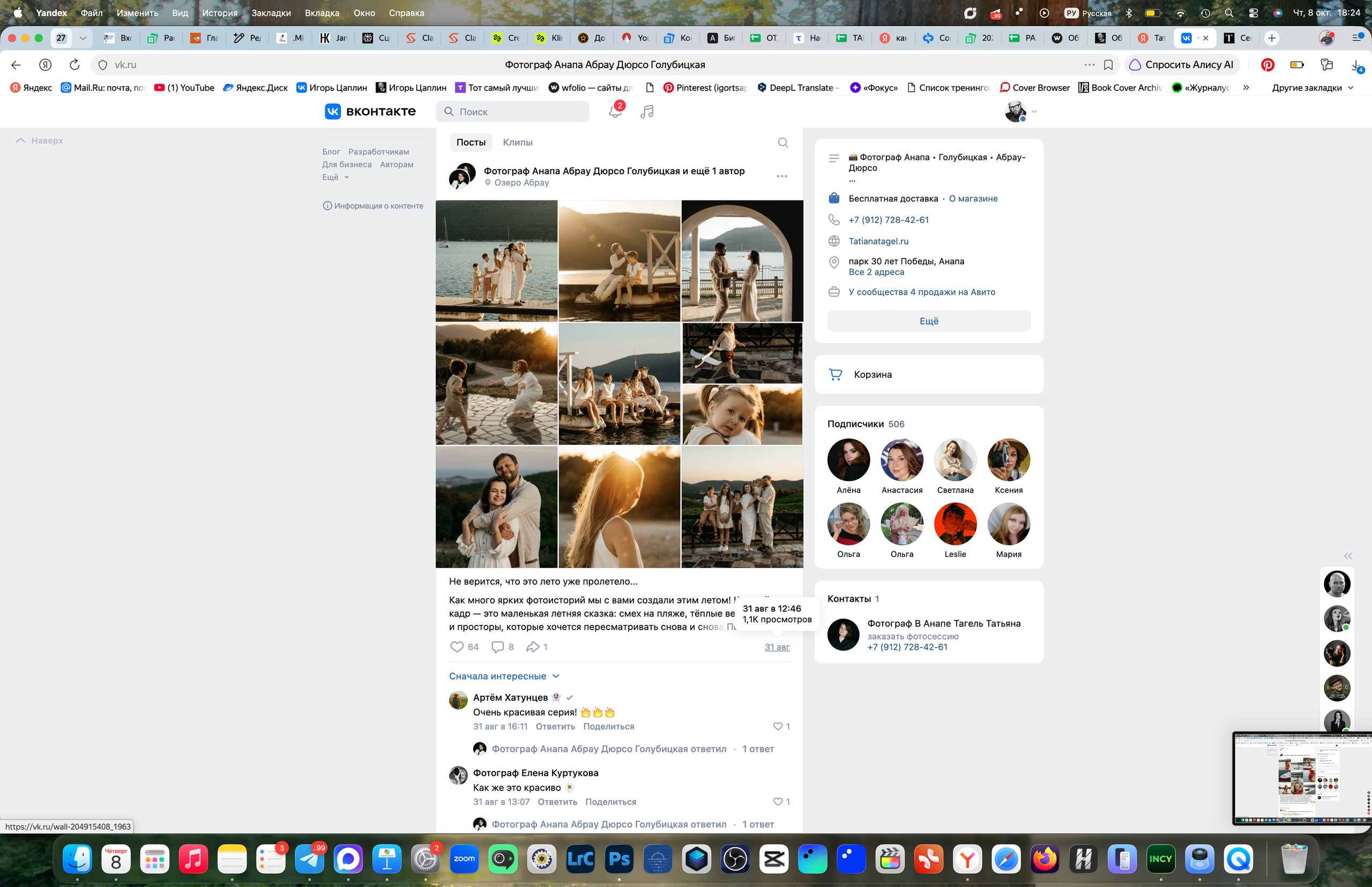Open VK notifications bell

pyautogui.click(x=615, y=111)
